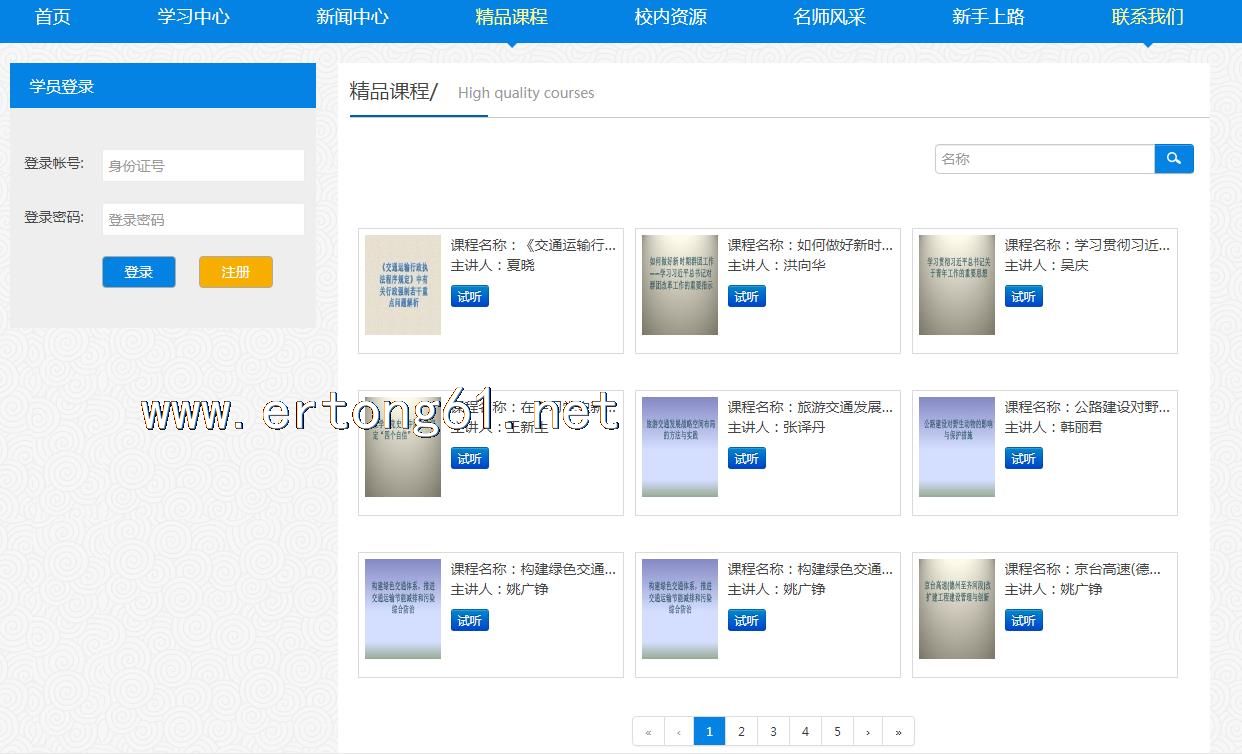Focus the 身份证号 account input field

(x=203, y=166)
